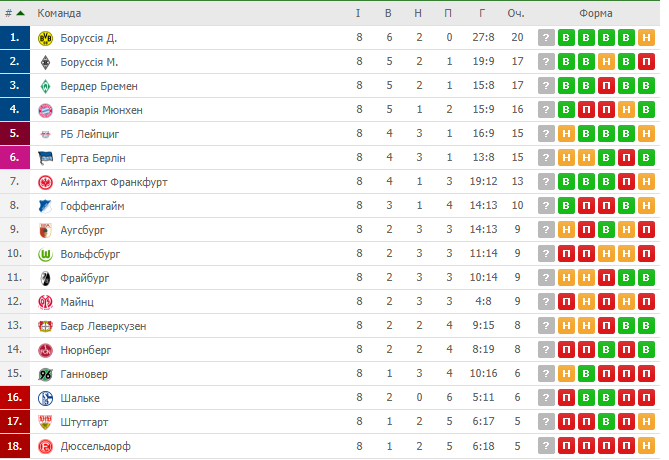Click the Schalke club crest
Image resolution: width=669 pixels, height=460 pixels.
click(x=45, y=398)
